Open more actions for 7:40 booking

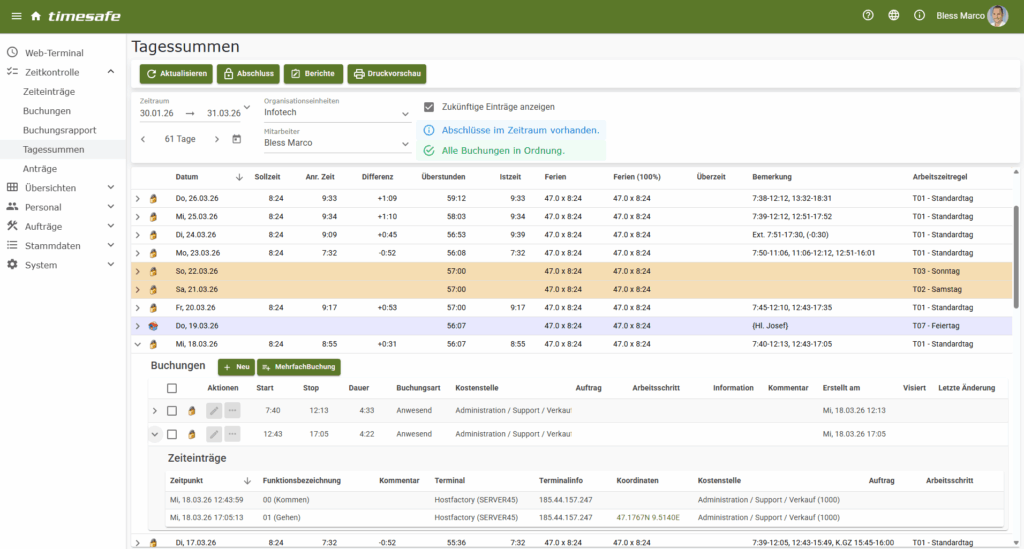point(232,411)
